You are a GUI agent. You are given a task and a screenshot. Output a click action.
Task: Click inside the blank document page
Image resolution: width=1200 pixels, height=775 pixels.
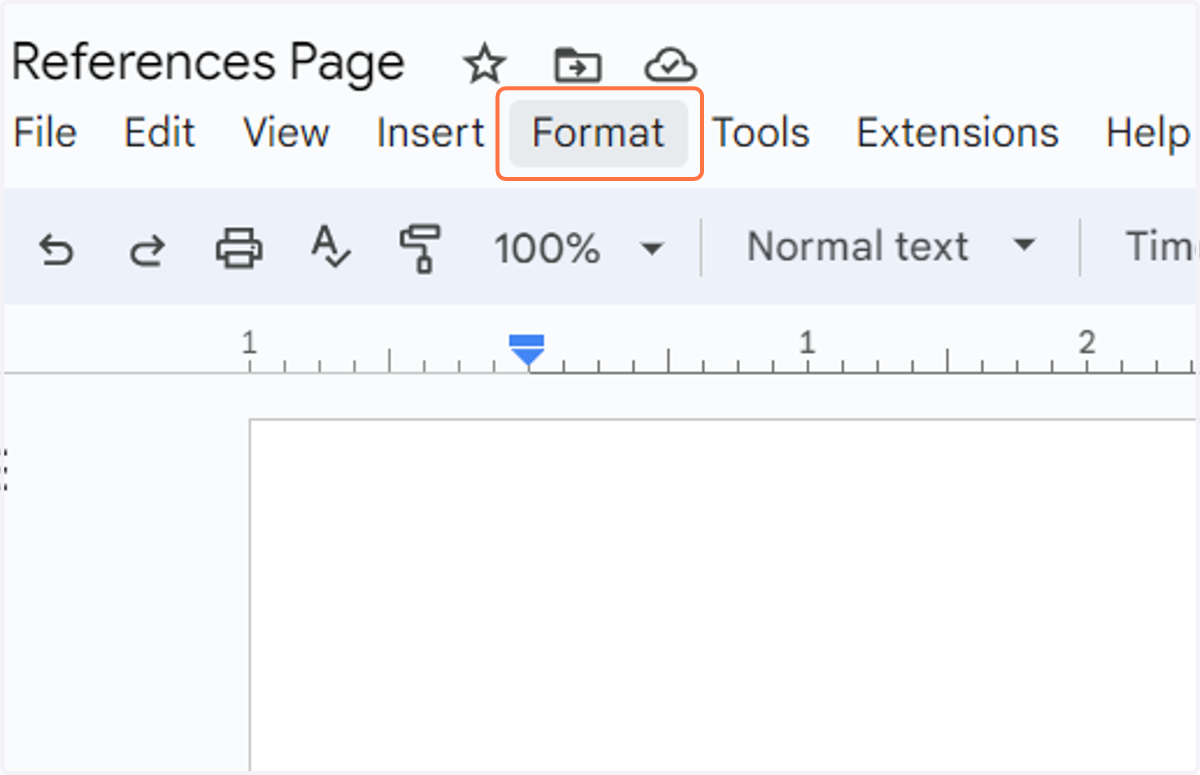tap(722, 595)
